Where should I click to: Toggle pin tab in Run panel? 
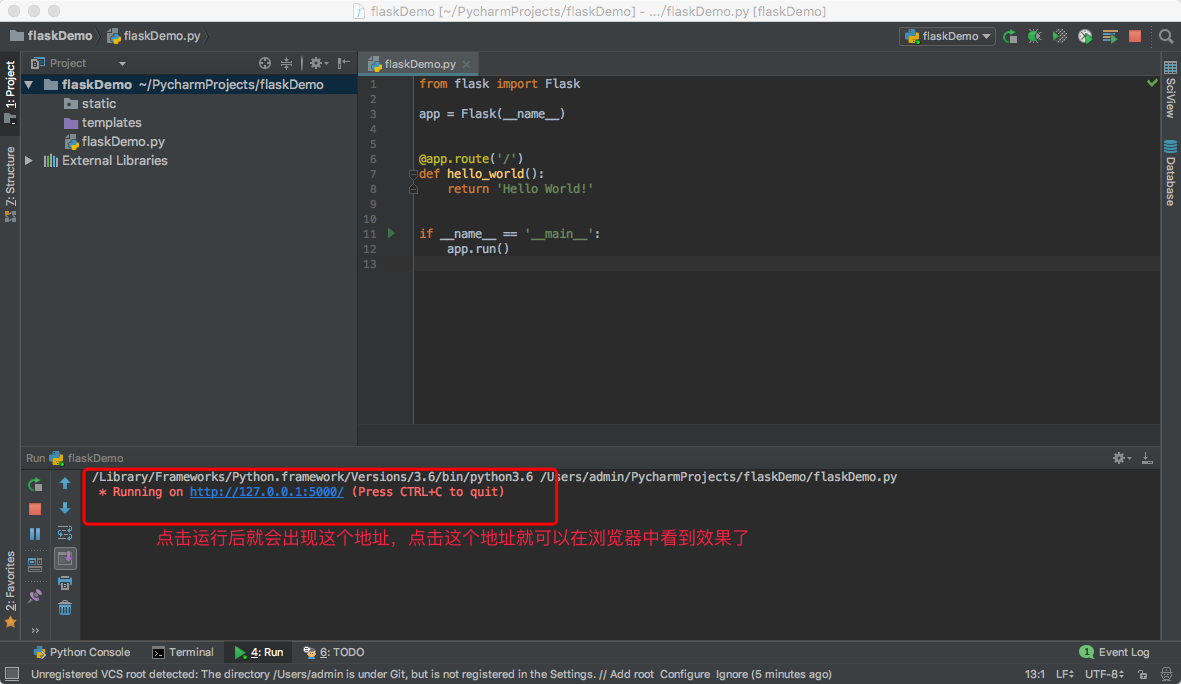[x=35, y=596]
